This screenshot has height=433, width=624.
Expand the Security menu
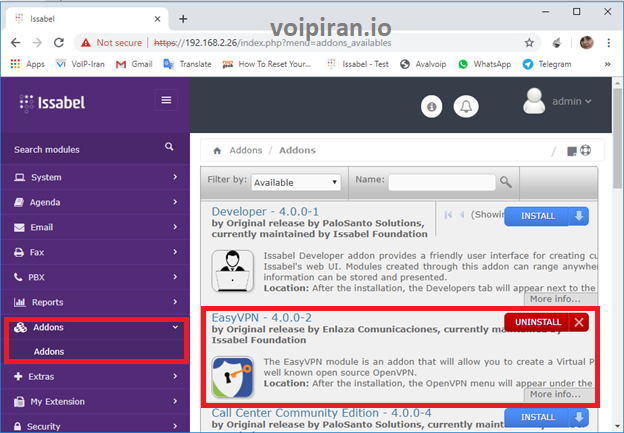(95, 426)
